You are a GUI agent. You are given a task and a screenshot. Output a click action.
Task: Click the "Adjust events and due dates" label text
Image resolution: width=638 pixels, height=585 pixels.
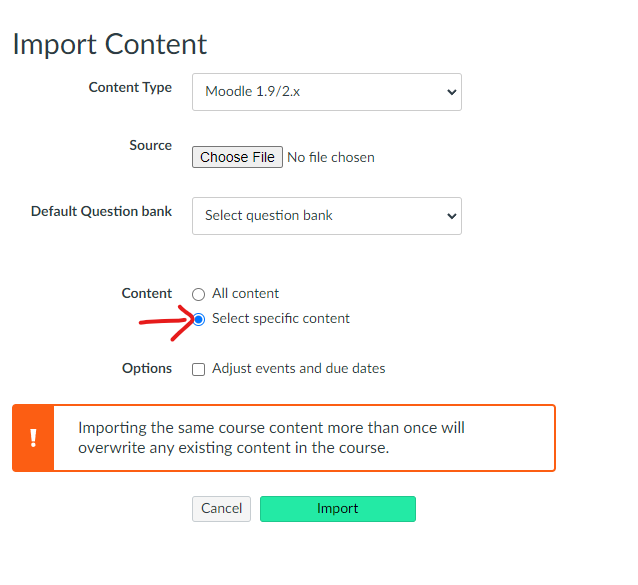click(x=298, y=369)
